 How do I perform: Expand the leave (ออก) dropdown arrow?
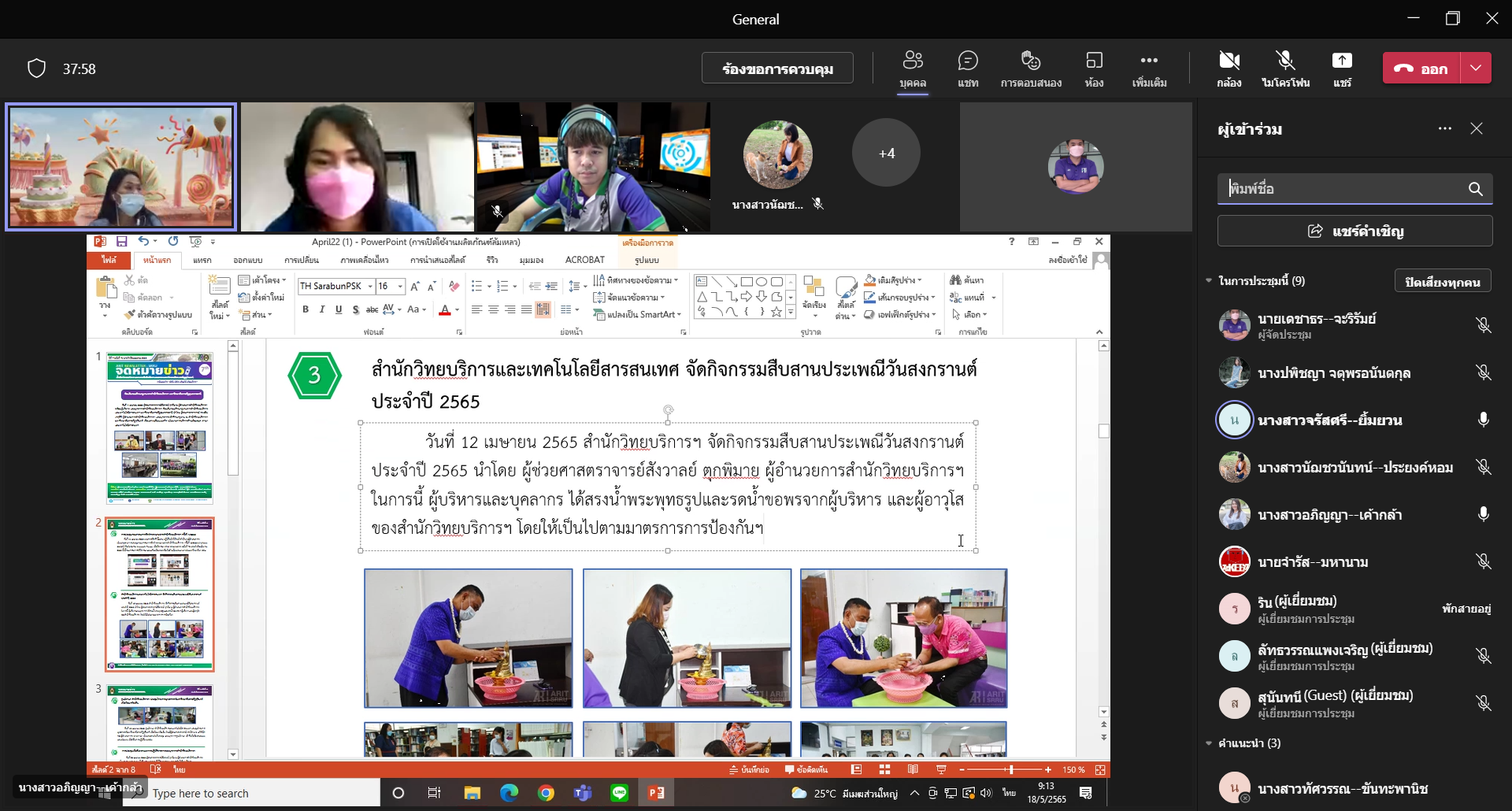point(1476,68)
